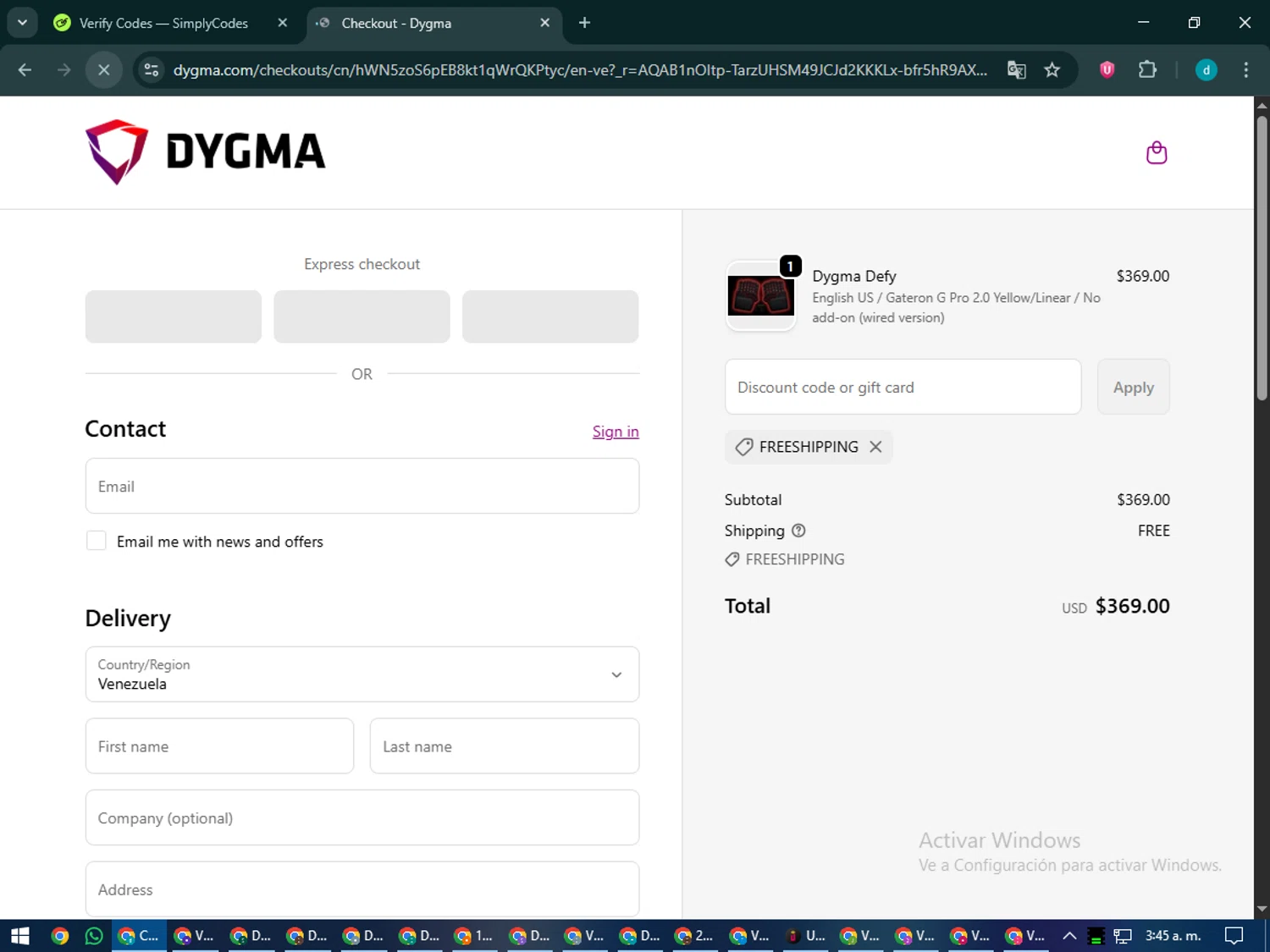Open the Windows notification center icon
This screenshot has height=952, width=1270.
click(x=1234, y=935)
